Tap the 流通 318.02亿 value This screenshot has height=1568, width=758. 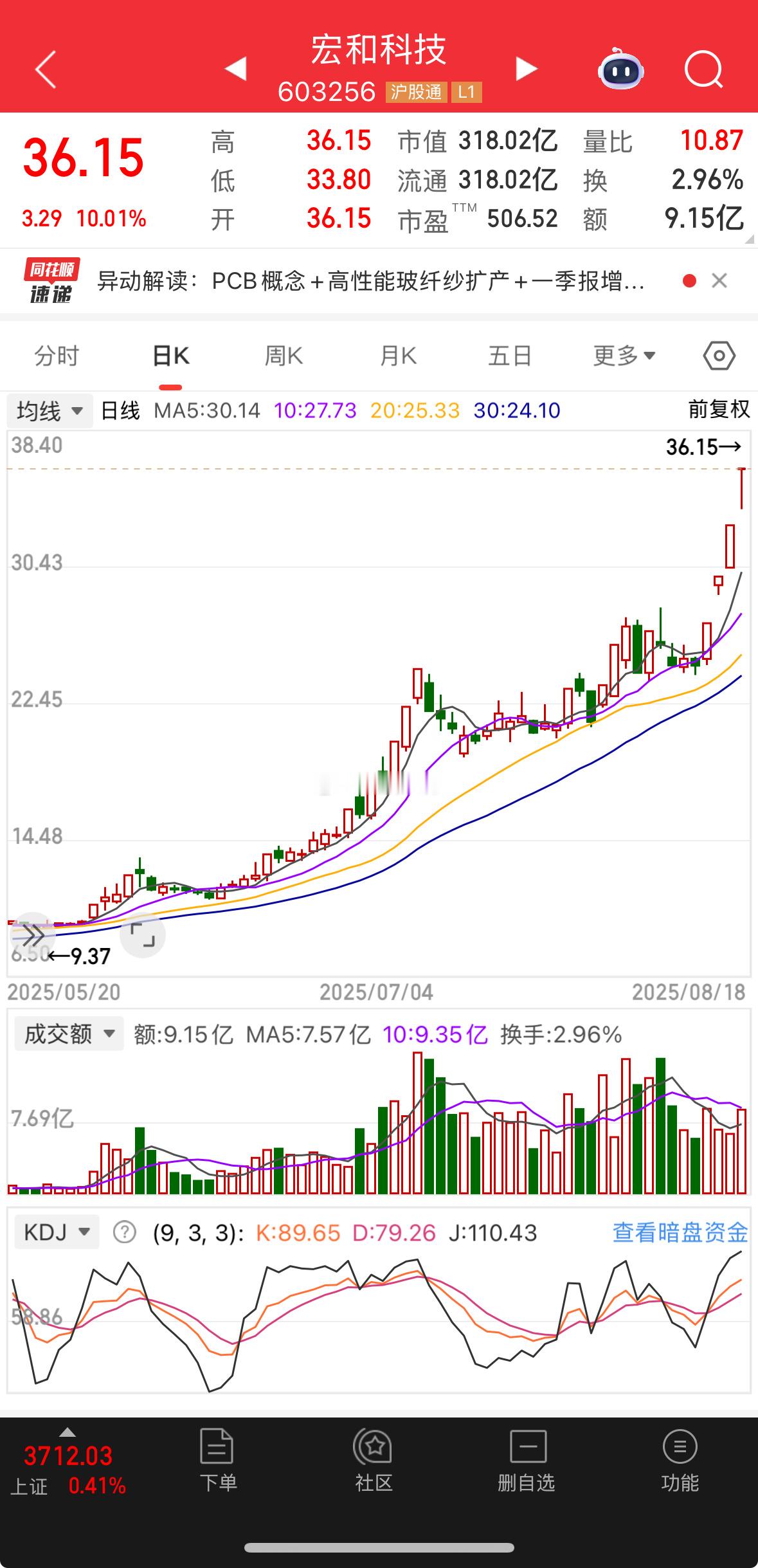[x=508, y=180]
